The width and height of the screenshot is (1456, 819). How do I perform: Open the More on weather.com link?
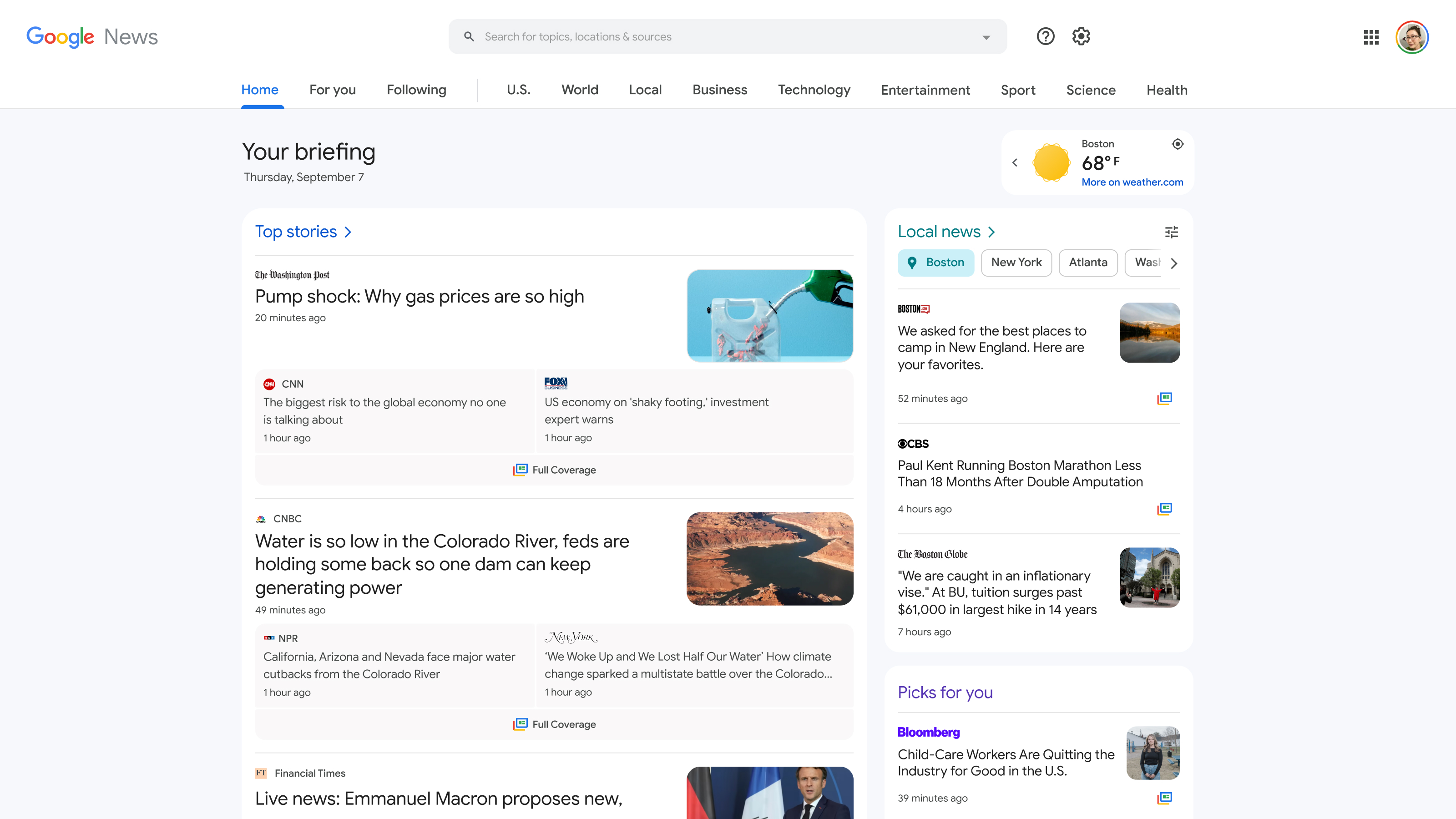[x=1132, y=182]
